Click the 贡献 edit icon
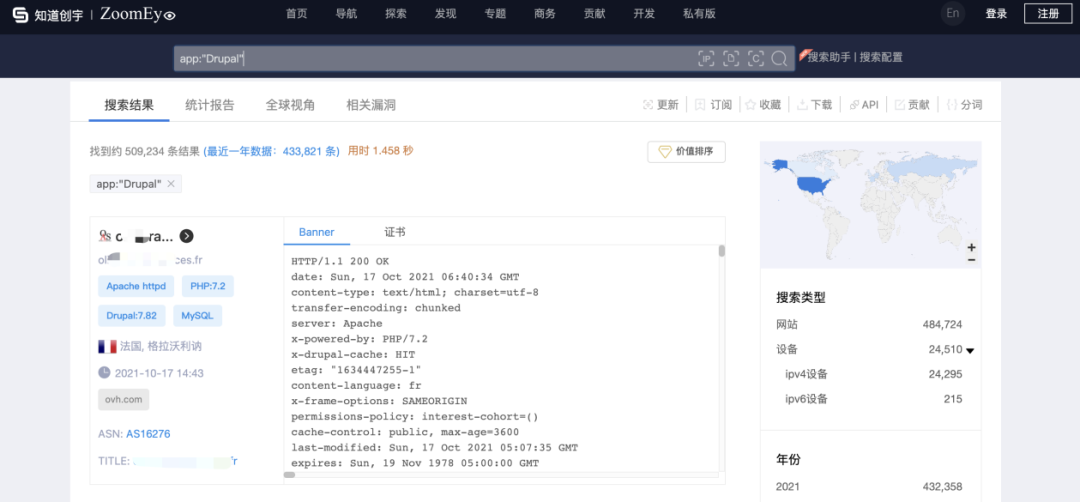This screenshot has width=1080, height=502. pos(899,105)
